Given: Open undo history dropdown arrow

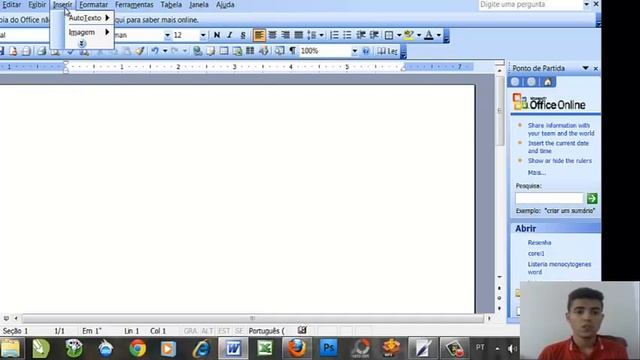Looking at the screenshot, I should click(165, 51).
